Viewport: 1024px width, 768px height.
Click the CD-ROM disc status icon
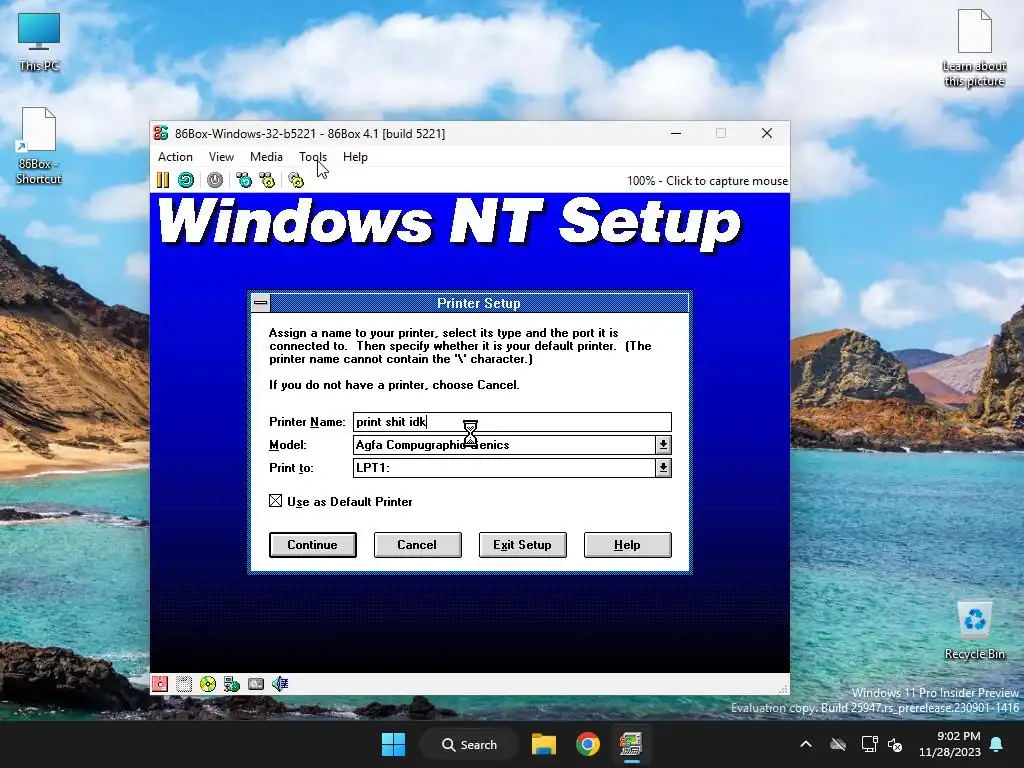208,684
